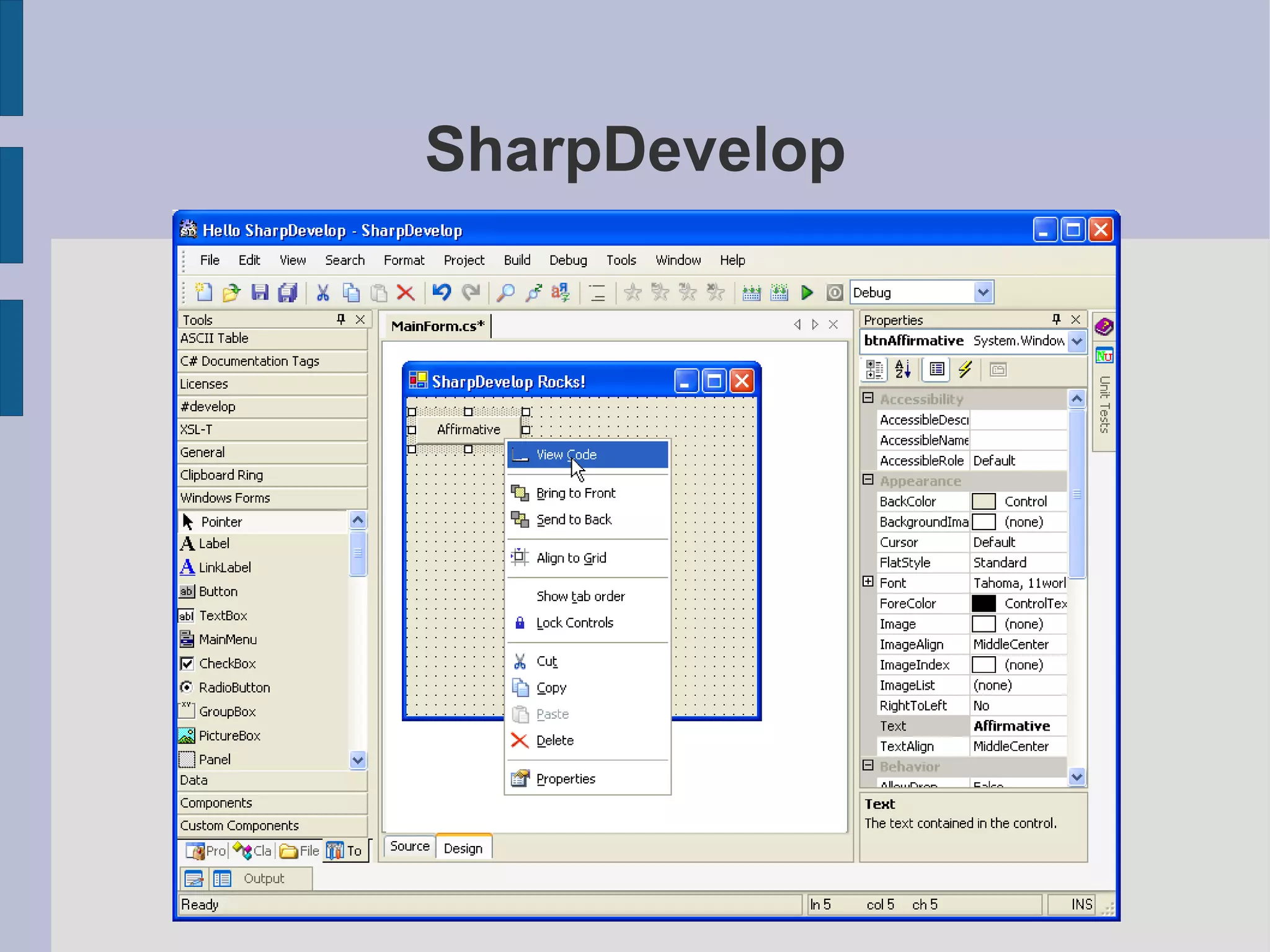Select Lock Controls in context menu
Screen dimensions: 1270x952
point(587,623)
